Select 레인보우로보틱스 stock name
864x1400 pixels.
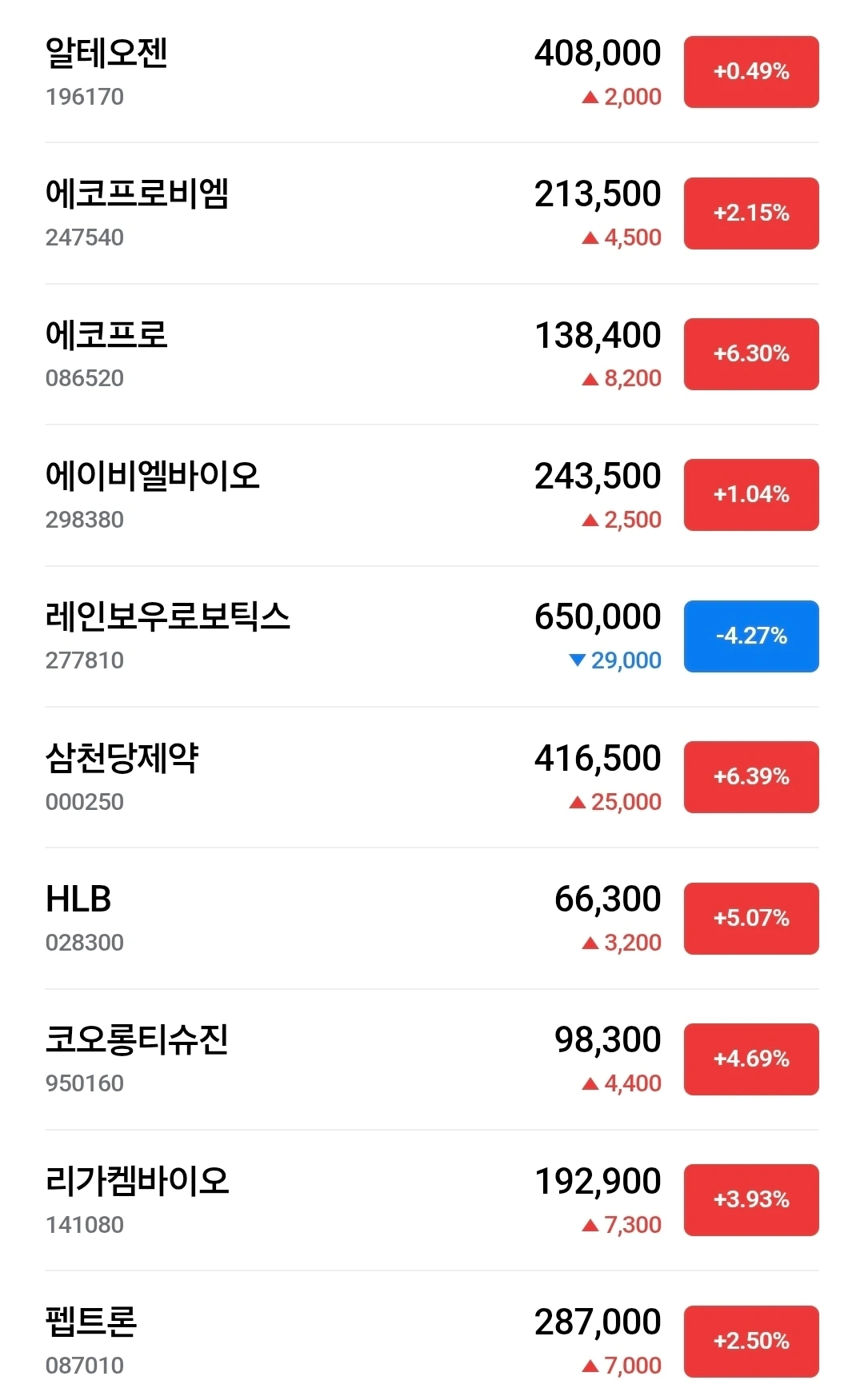click(x=167, y=616)
